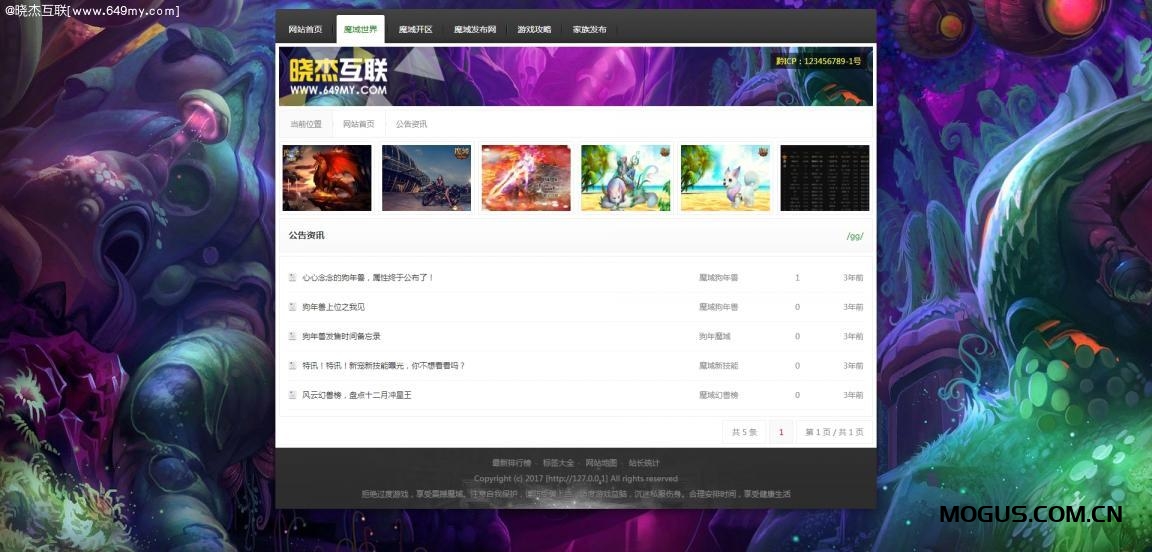Screen dimensions: 1152x552
Task: Click page number 1 in pagination
Action: point(781,432)
